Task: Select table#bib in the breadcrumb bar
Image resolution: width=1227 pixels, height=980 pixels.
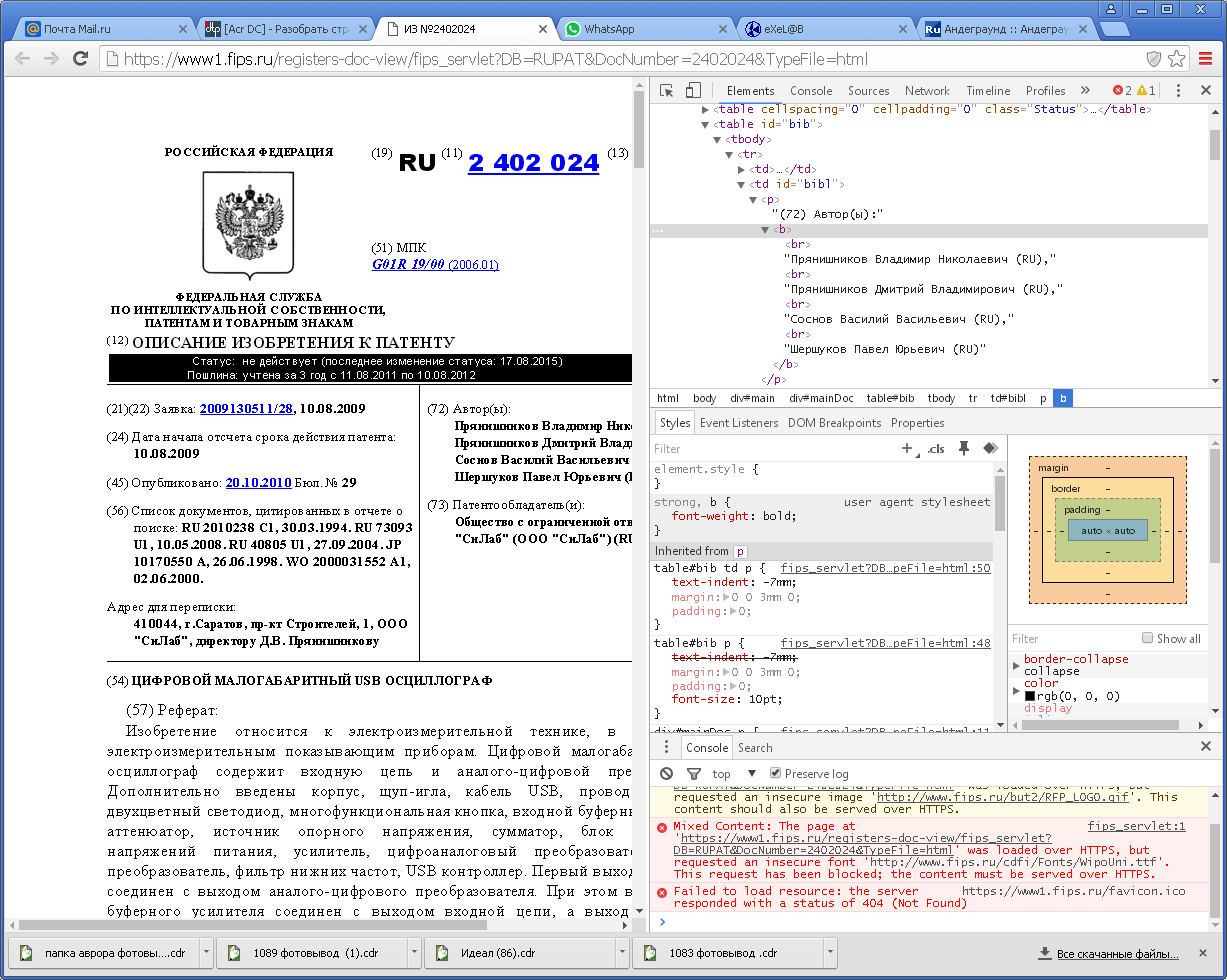Action: [x=890, y=397]
